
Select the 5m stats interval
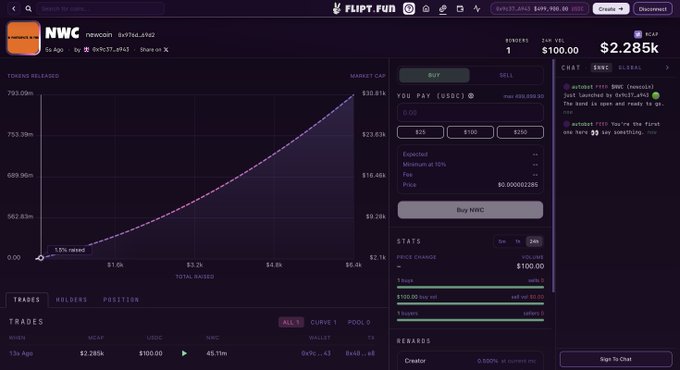tap(502, 241)
